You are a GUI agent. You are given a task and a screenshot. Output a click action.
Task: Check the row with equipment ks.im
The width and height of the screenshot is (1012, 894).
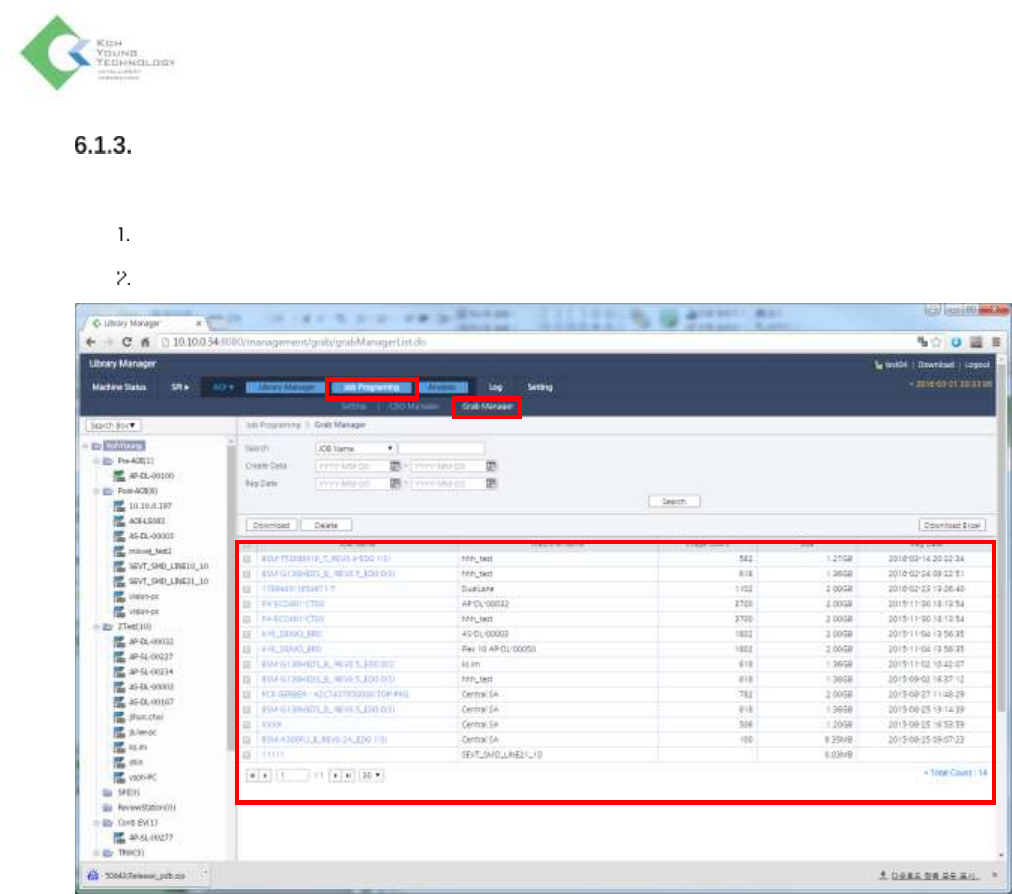tap(247, 664)
